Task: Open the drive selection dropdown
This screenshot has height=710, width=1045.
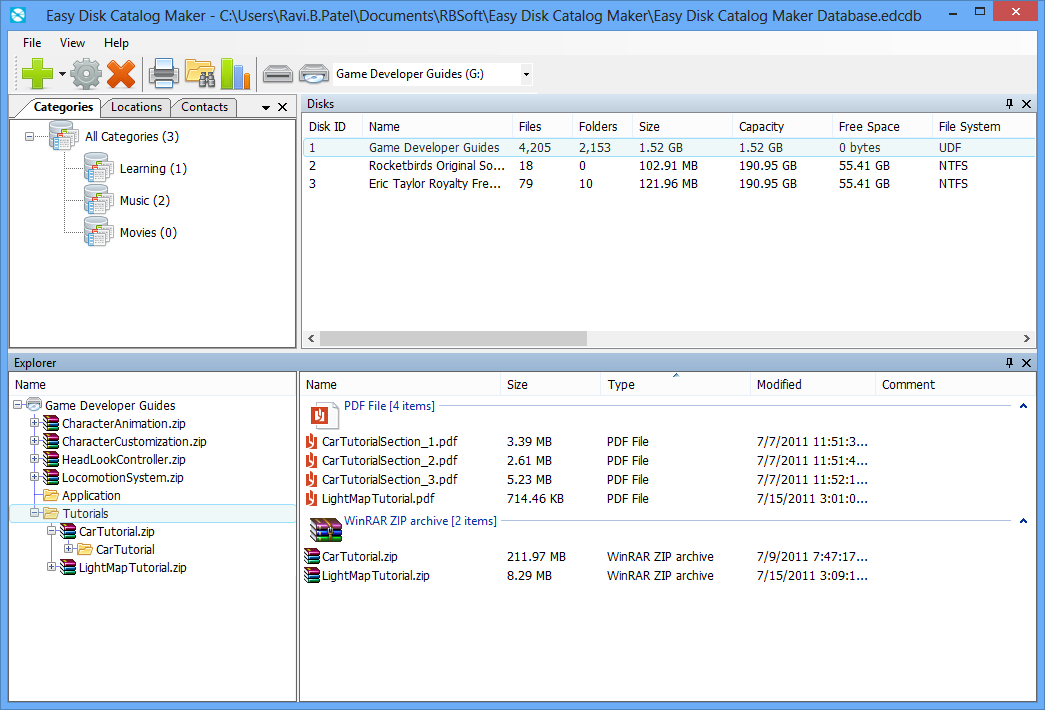Action: (x=525, y=73)
